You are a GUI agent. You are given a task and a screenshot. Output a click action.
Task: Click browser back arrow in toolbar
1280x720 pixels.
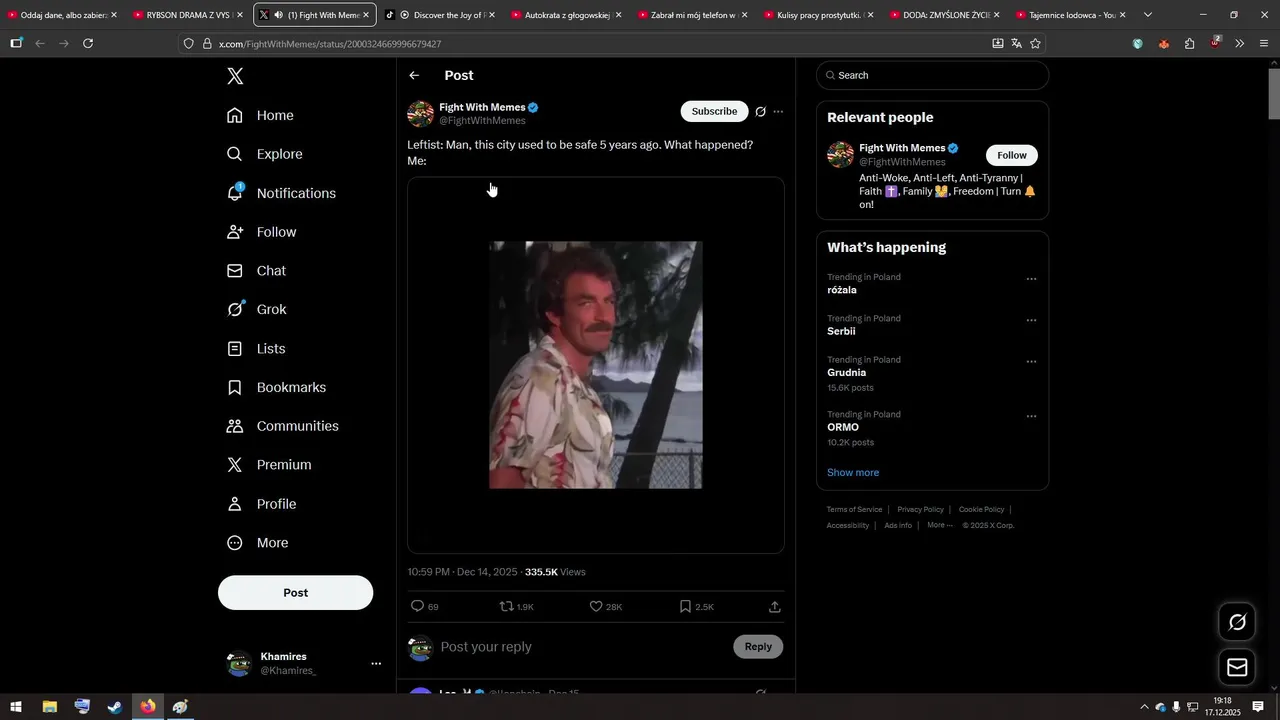coord(40,44)
